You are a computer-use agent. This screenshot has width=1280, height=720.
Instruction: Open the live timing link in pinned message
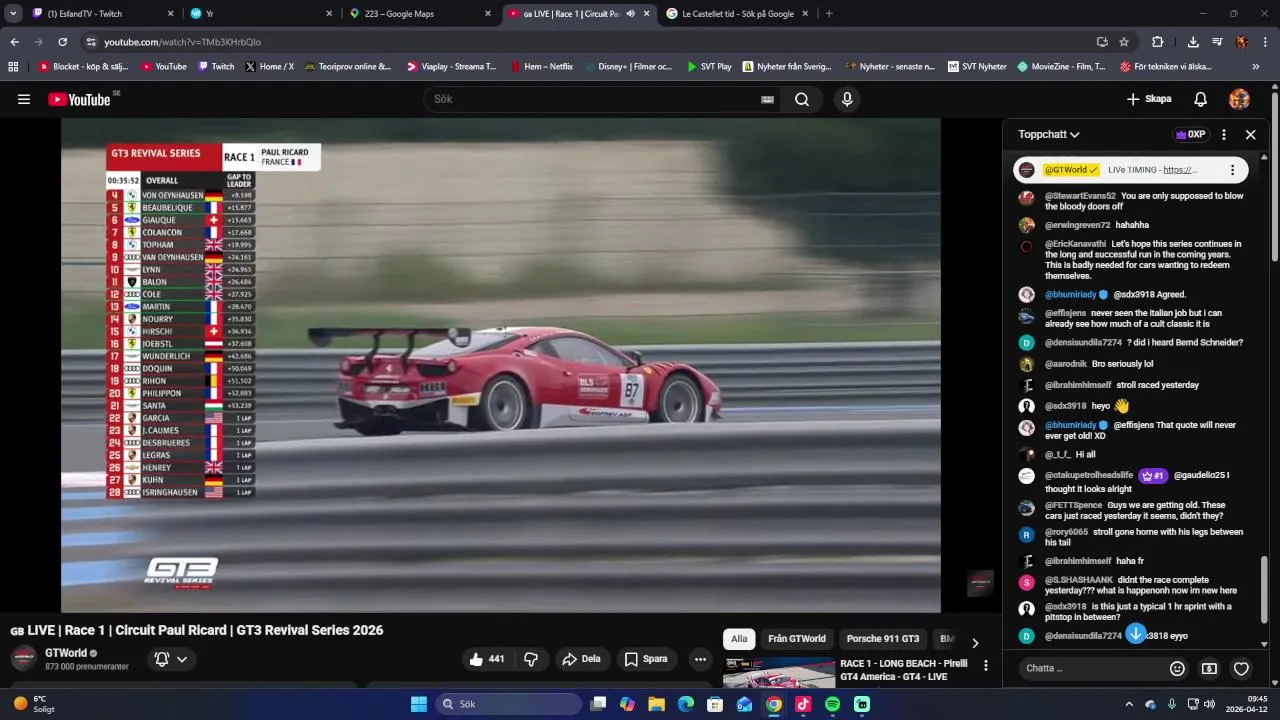click(x=1180, y=170)
